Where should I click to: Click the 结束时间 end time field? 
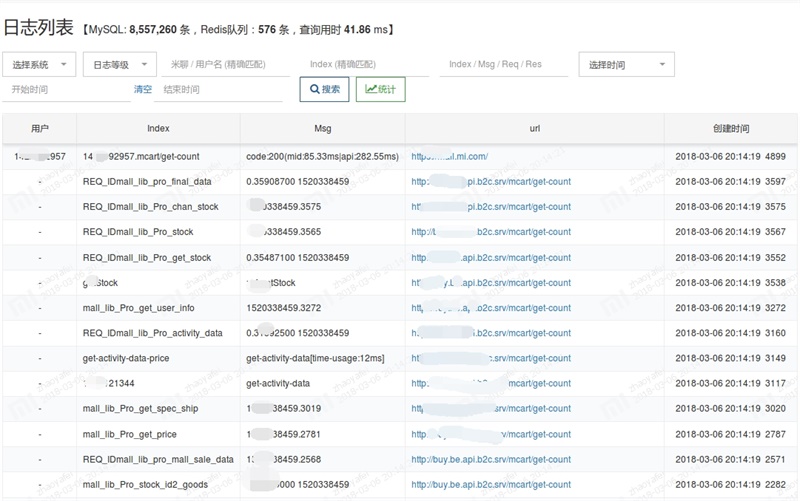coord(218,89)
